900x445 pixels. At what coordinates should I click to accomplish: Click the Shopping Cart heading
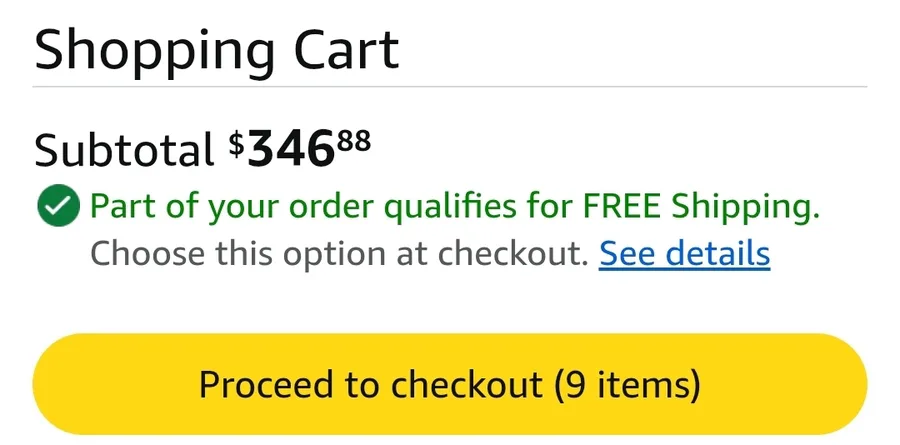[217, 50]
